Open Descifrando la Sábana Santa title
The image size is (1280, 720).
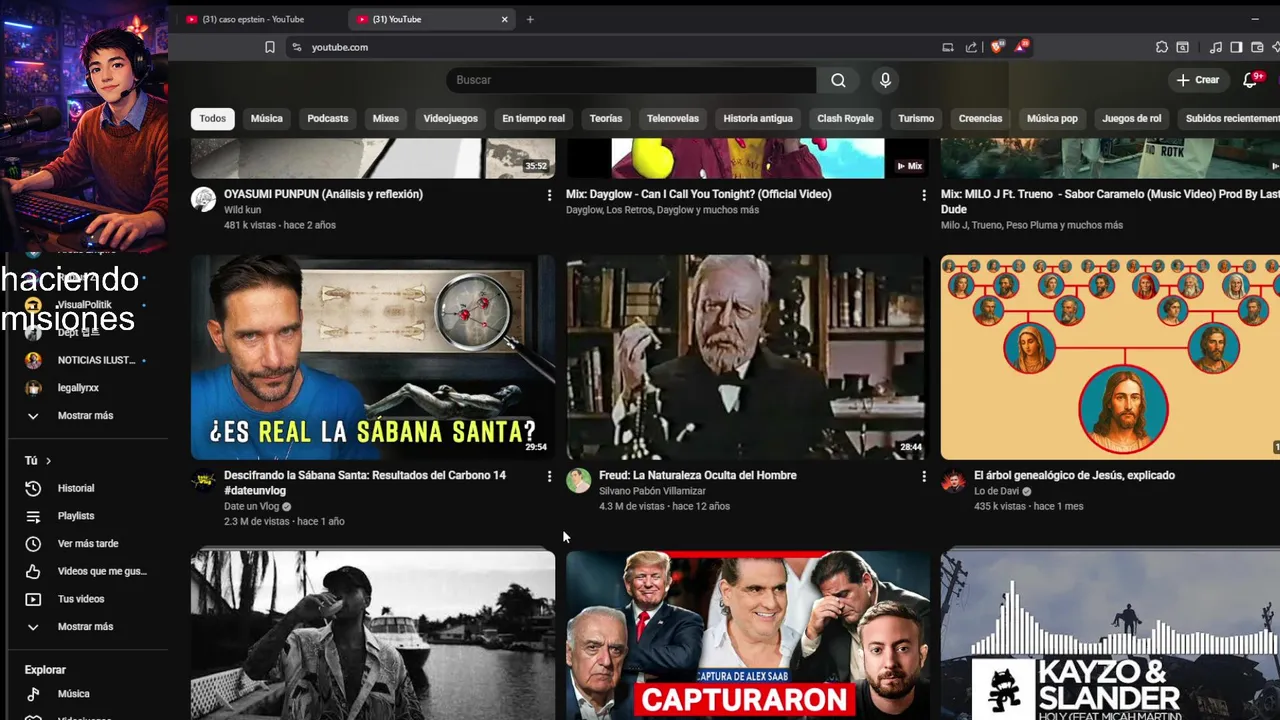(365, 482)
